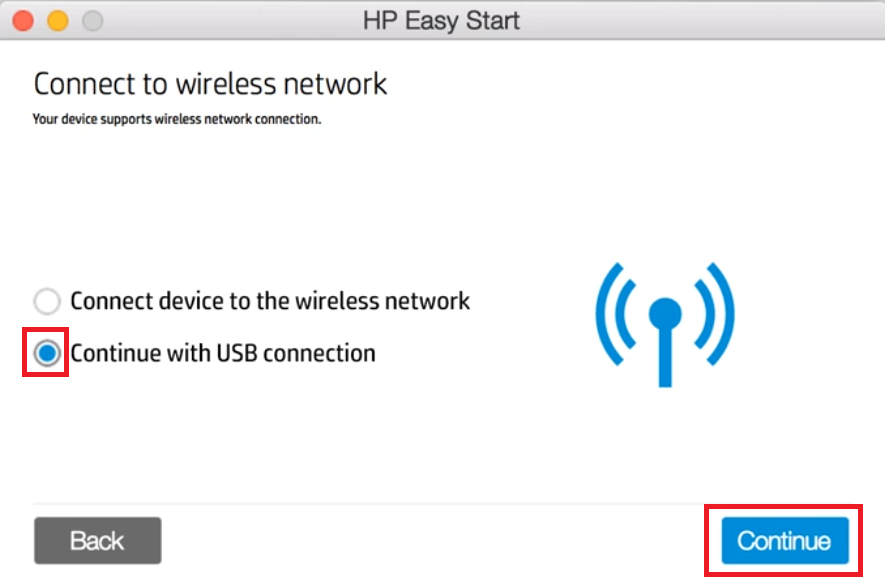Click the HP Easy Start title bar text

coord(441,21)
